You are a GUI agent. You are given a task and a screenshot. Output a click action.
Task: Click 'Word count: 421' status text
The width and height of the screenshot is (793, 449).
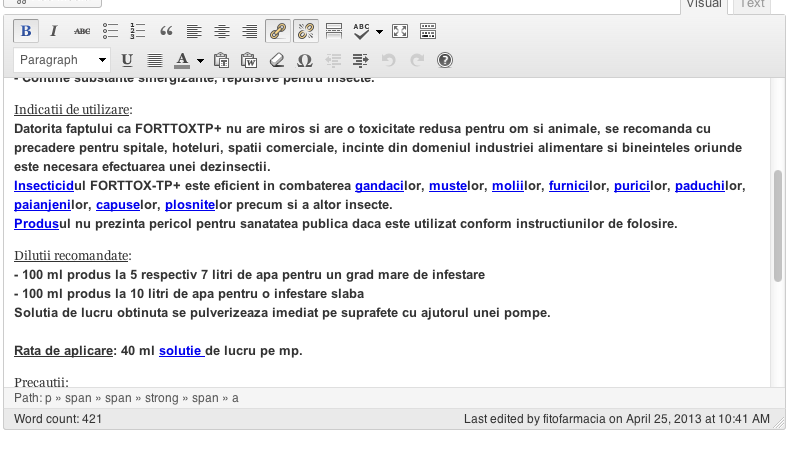point(58,419)
